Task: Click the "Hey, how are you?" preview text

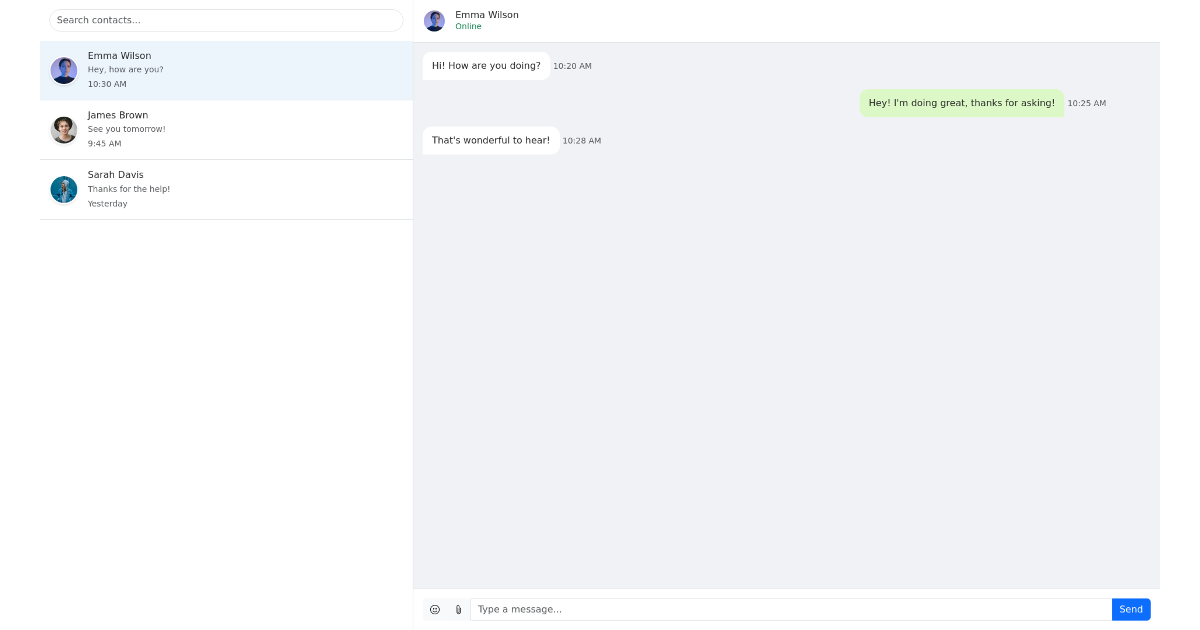Action: pos(125,70)
